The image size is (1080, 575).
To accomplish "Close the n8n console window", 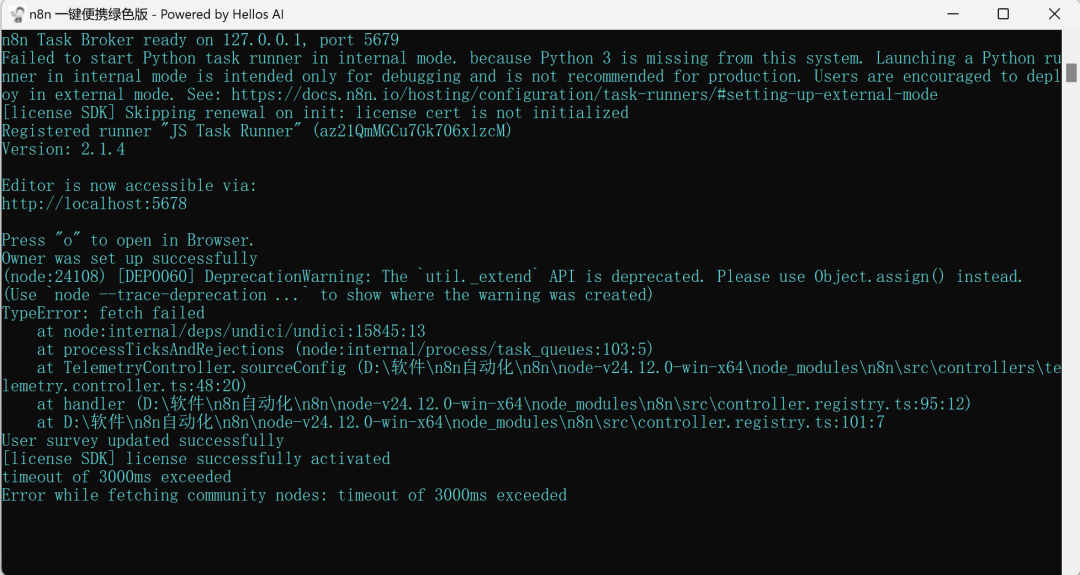I will point(1055,14).
